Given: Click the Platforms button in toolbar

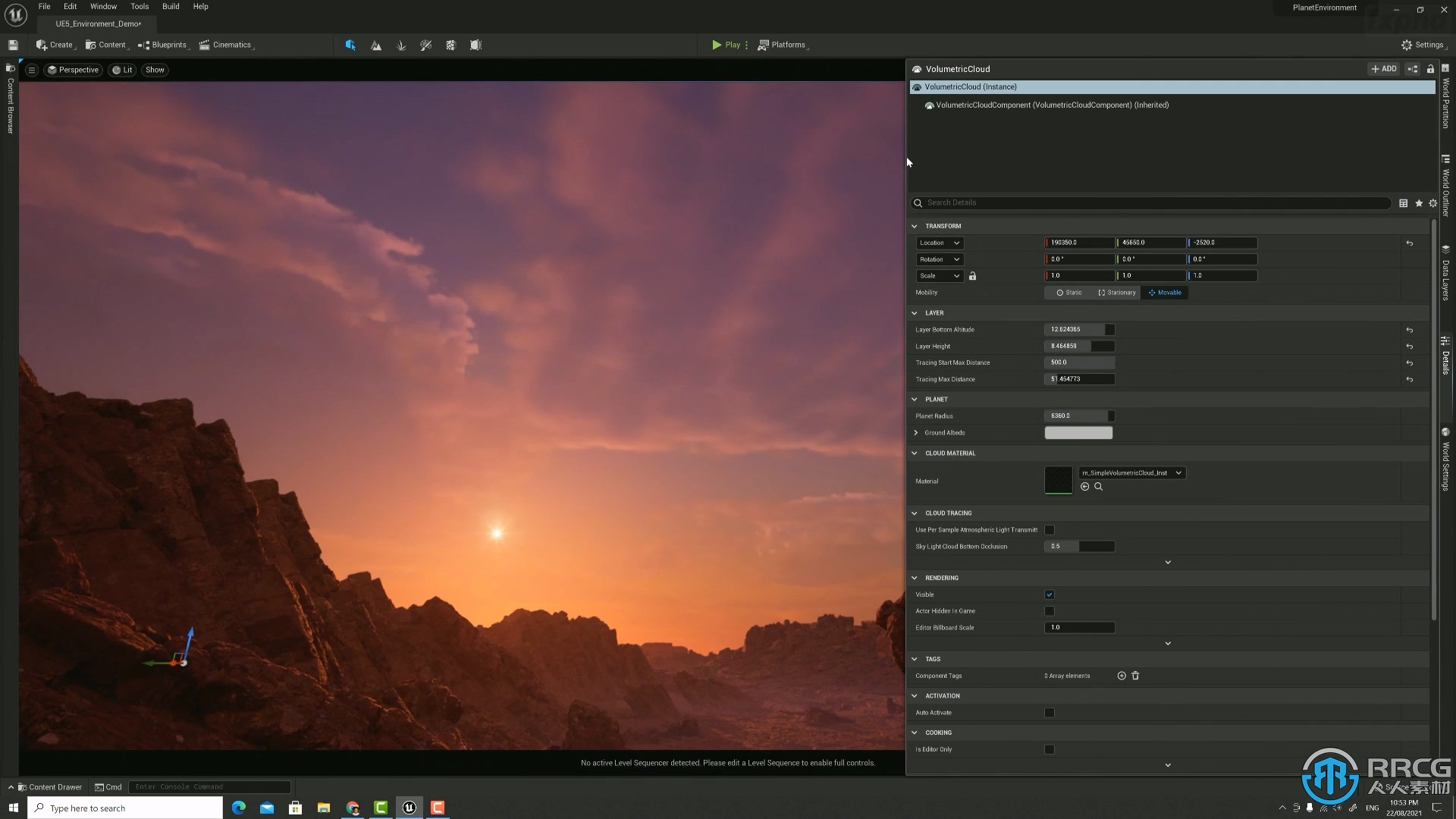Looking at the screenshot, I should [x=784, y=44].
